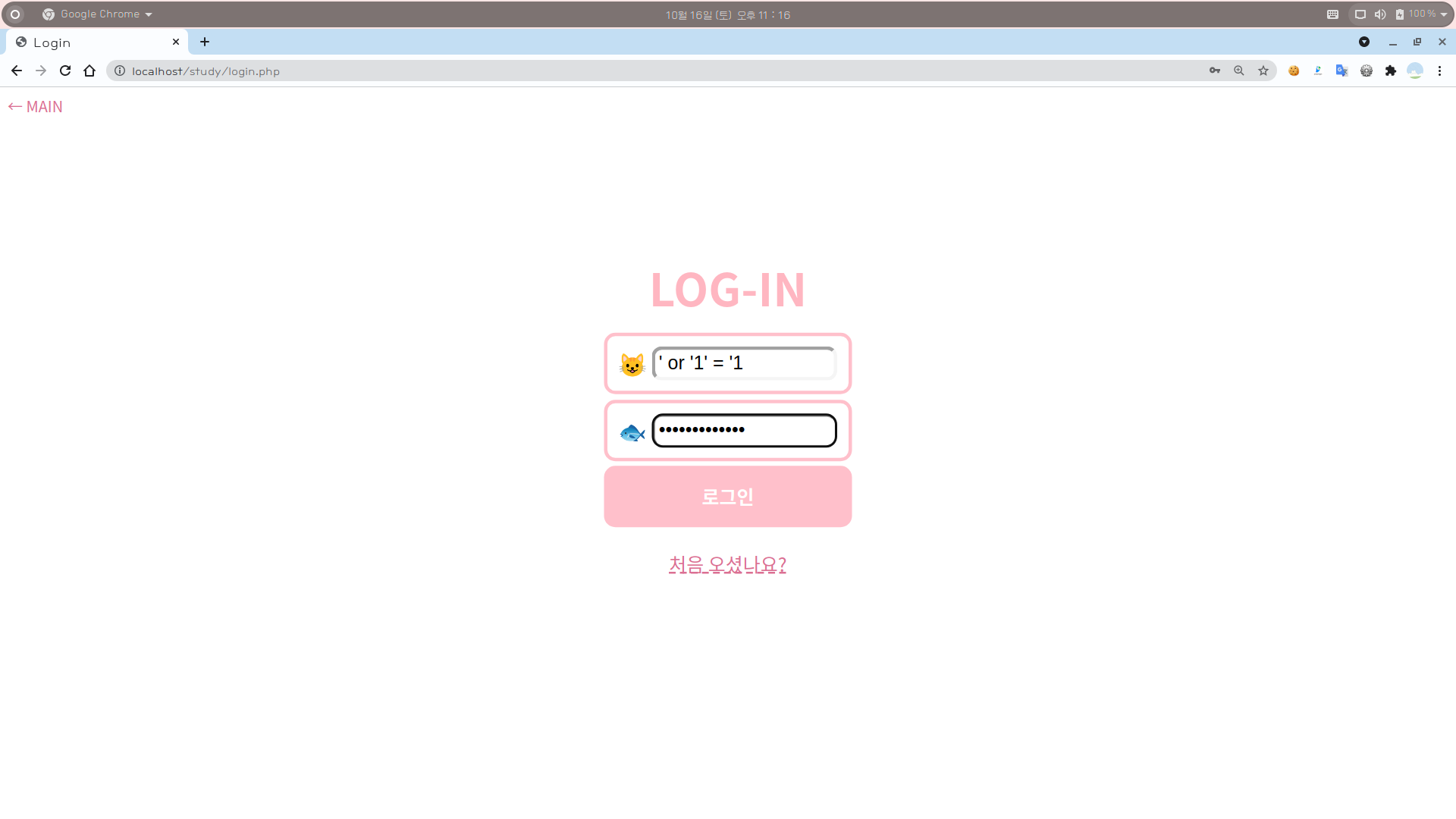Click the volume speaker icon
This screenshot has height=819, width=1456.
(1380, 14)
